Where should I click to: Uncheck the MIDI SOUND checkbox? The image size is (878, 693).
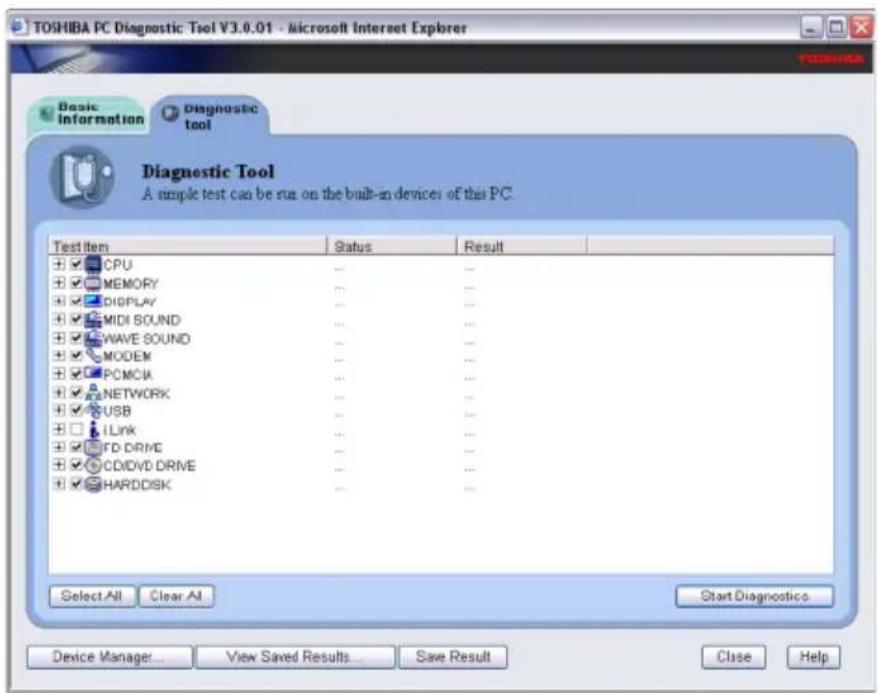[x=77, y=320]
